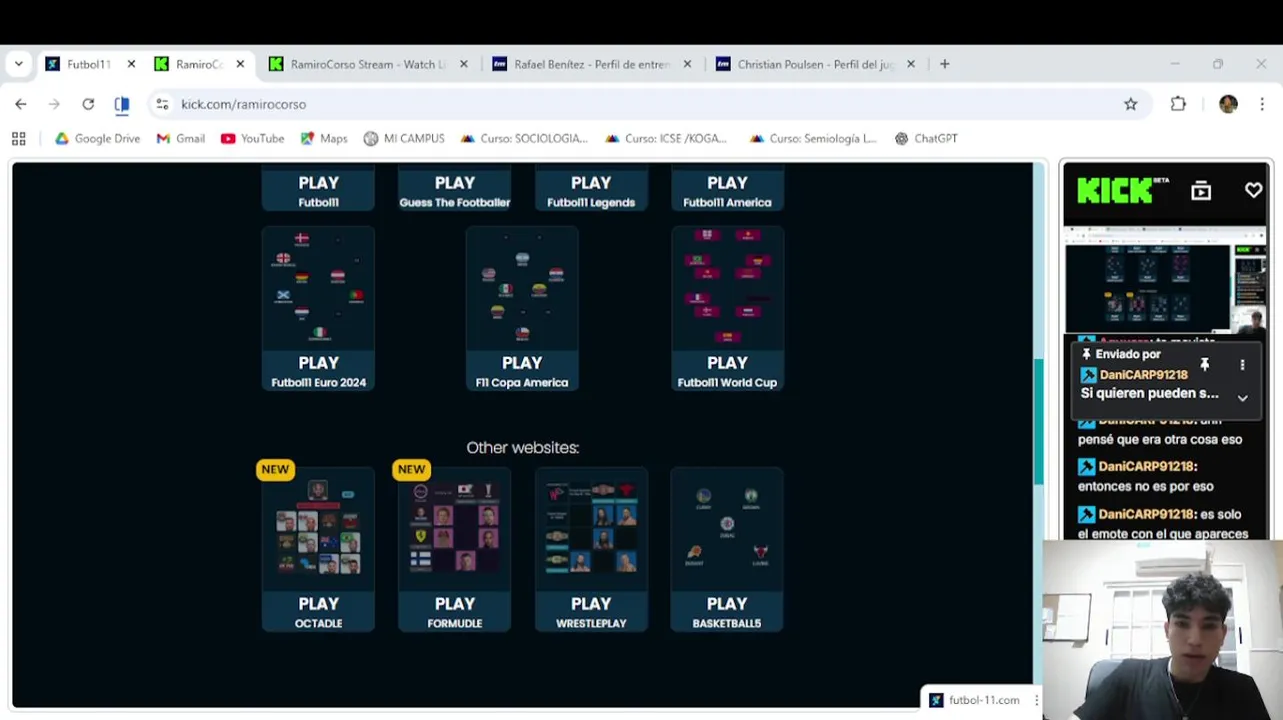
Task: Close the Rafael Benítez tab
Action: tap(687, 64)
